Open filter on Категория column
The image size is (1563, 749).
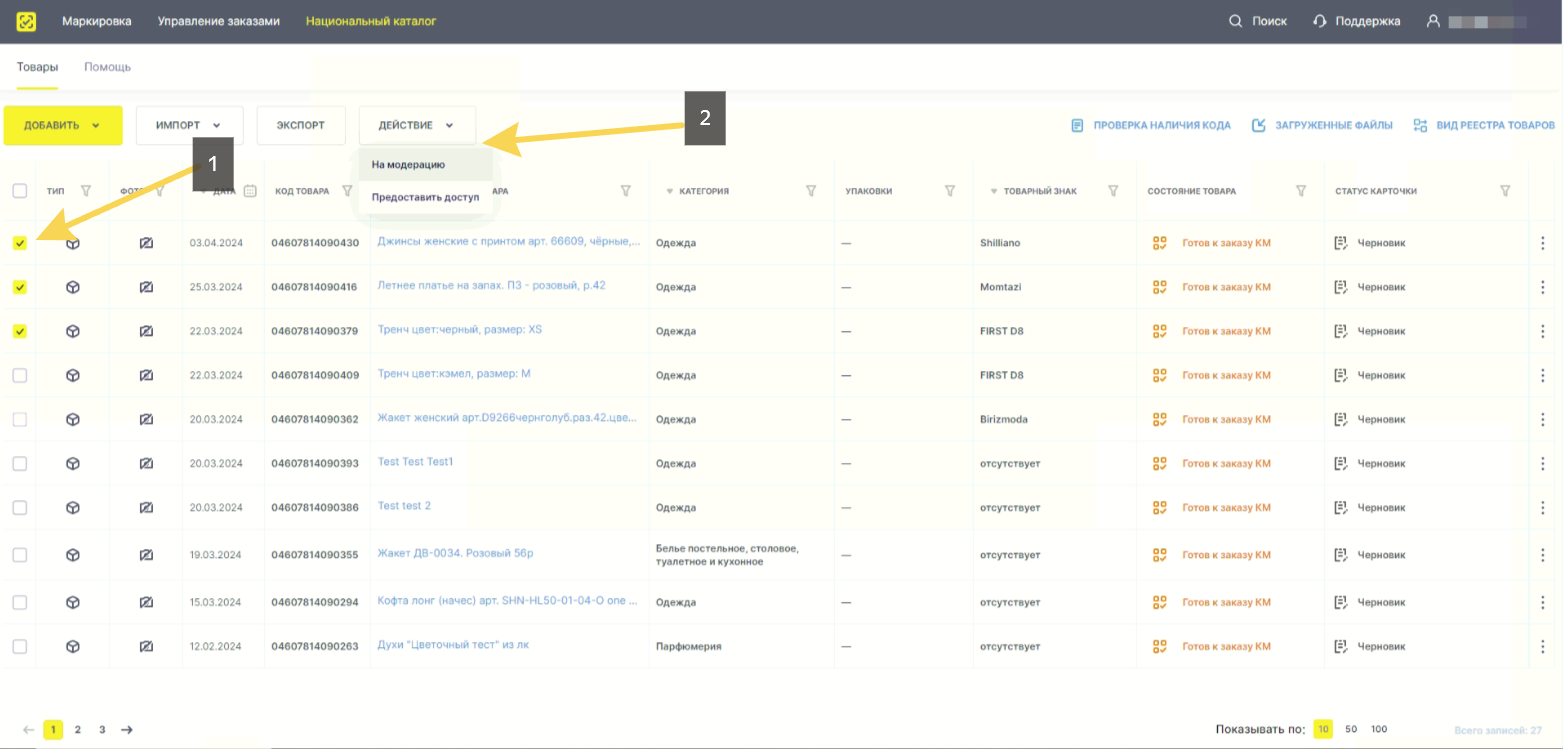811,191
